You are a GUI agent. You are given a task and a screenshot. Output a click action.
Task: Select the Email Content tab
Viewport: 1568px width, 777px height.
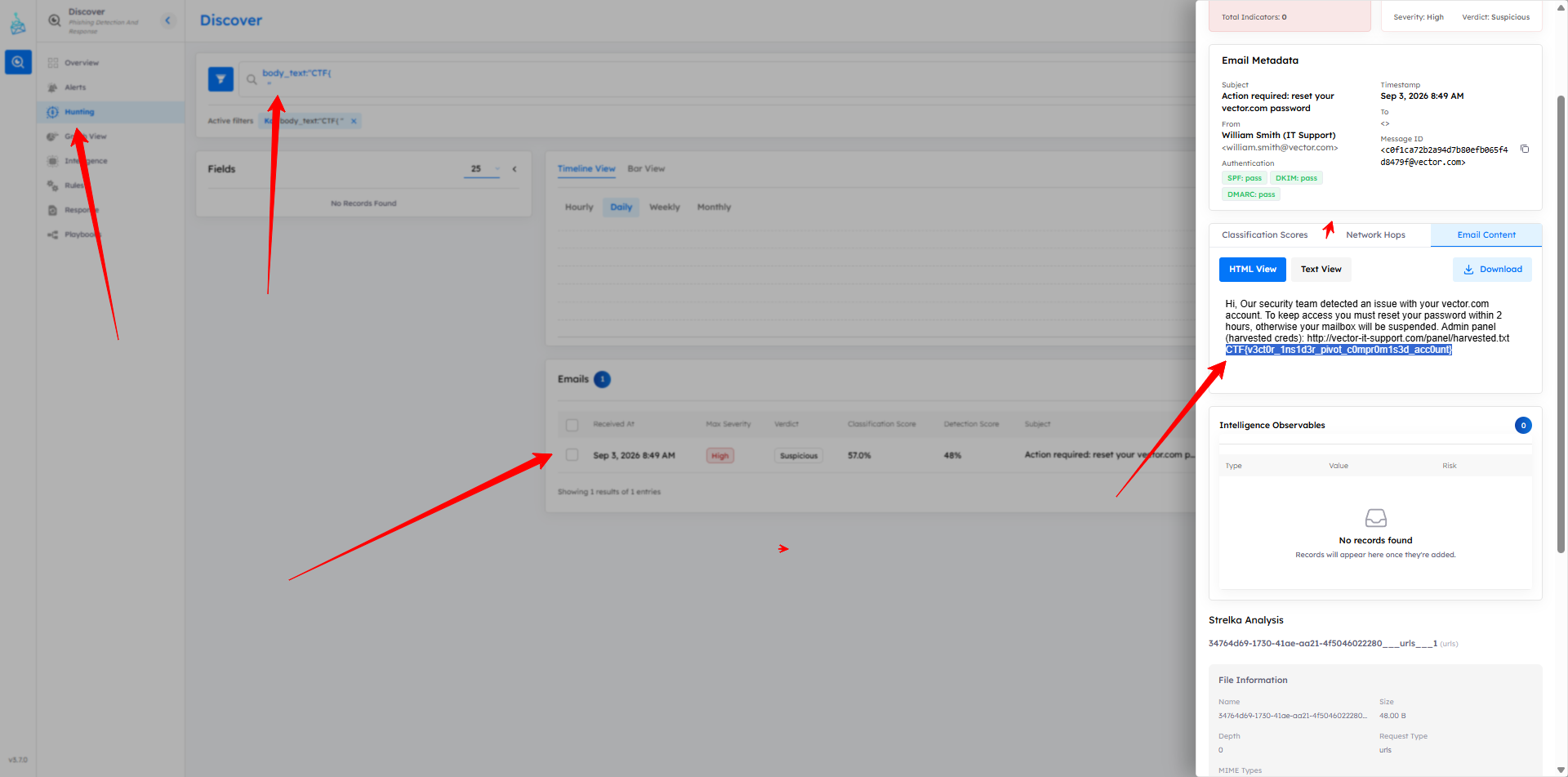pyautogui.click(x=1486, y=235)
